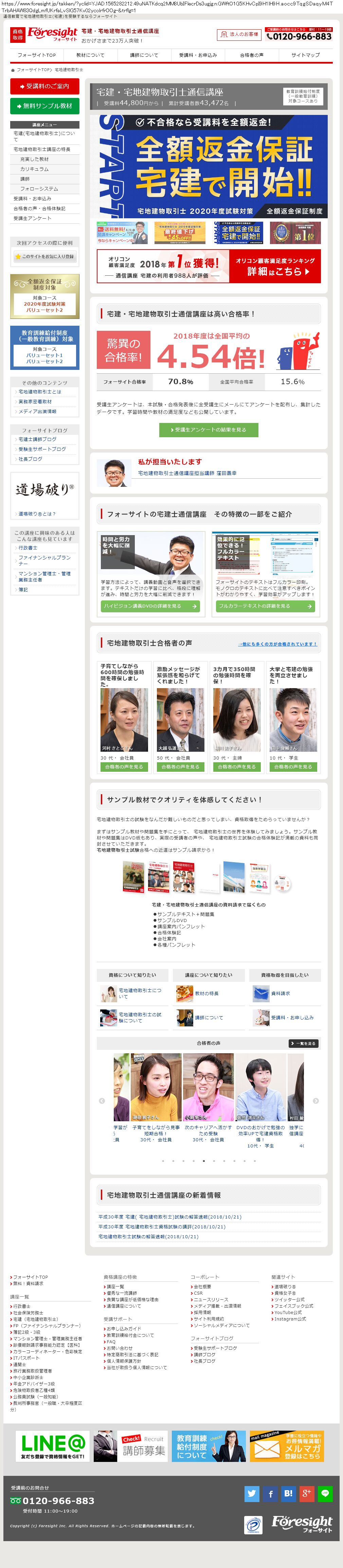This screenshot has height=1568, width=343.
Task: View 受講生アンケートの結果を見る results button
Action: click(209, 430)
